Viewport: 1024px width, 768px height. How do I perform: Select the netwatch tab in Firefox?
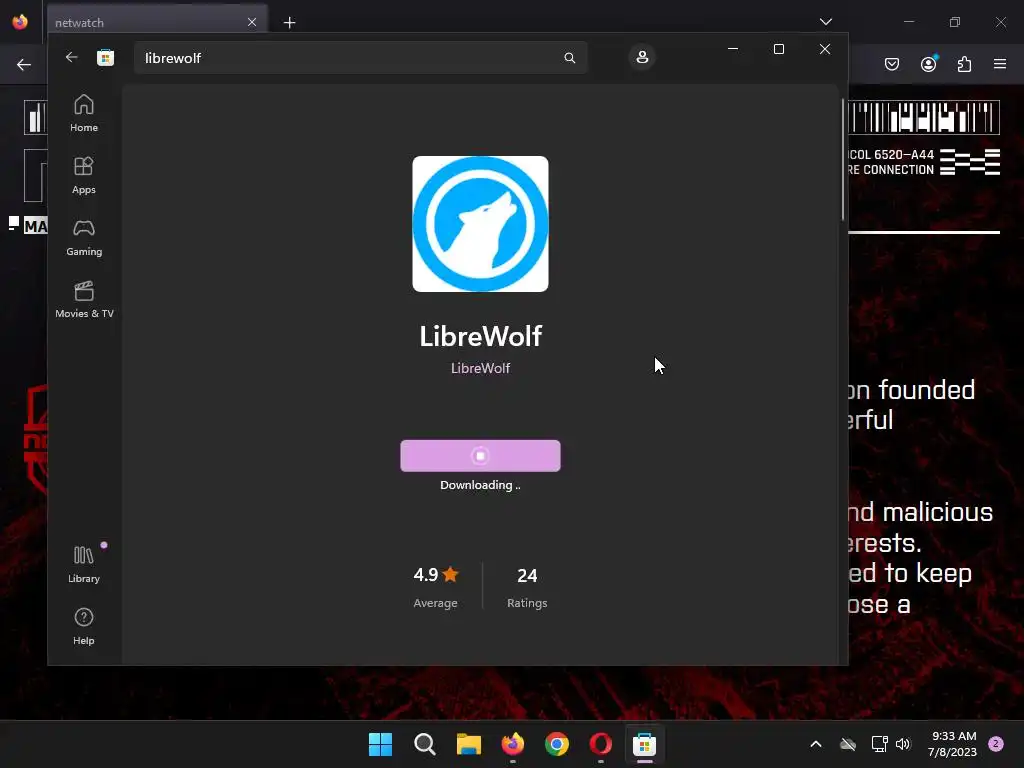(157, 22)
